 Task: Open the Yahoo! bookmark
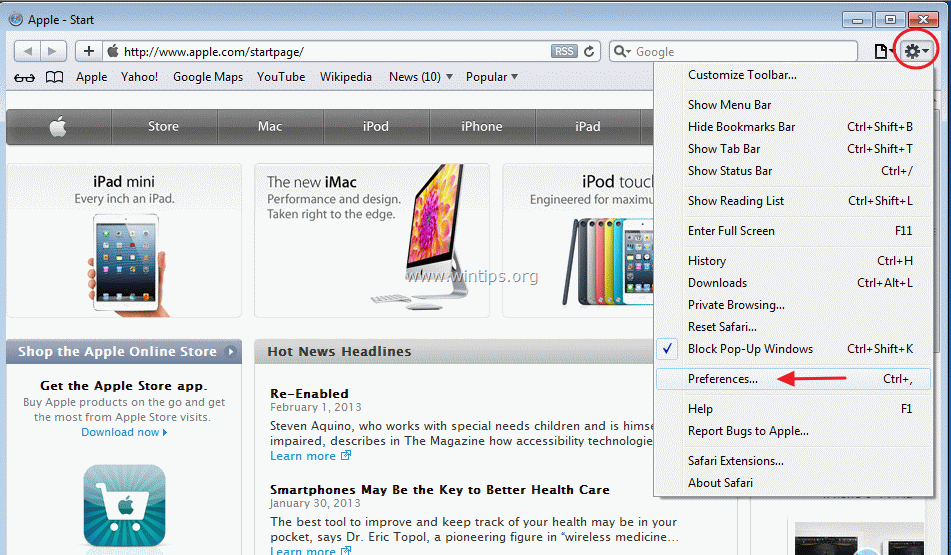point(139,77)
